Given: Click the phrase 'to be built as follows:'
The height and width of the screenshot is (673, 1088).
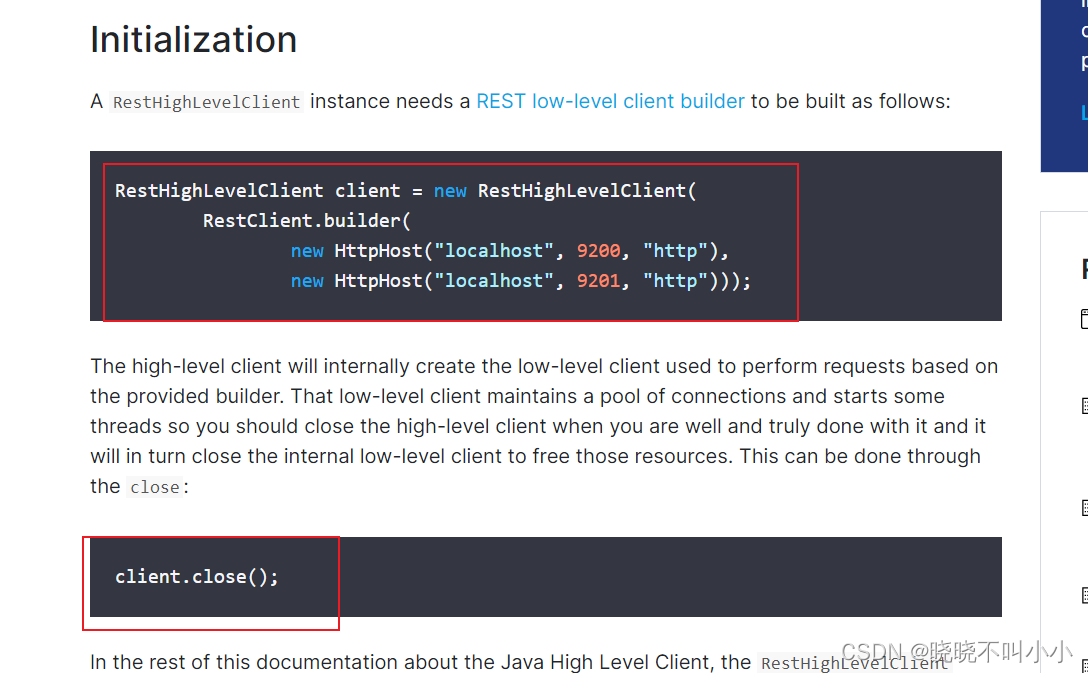Looking at the screenshot, I should click(x=851, y=101).
